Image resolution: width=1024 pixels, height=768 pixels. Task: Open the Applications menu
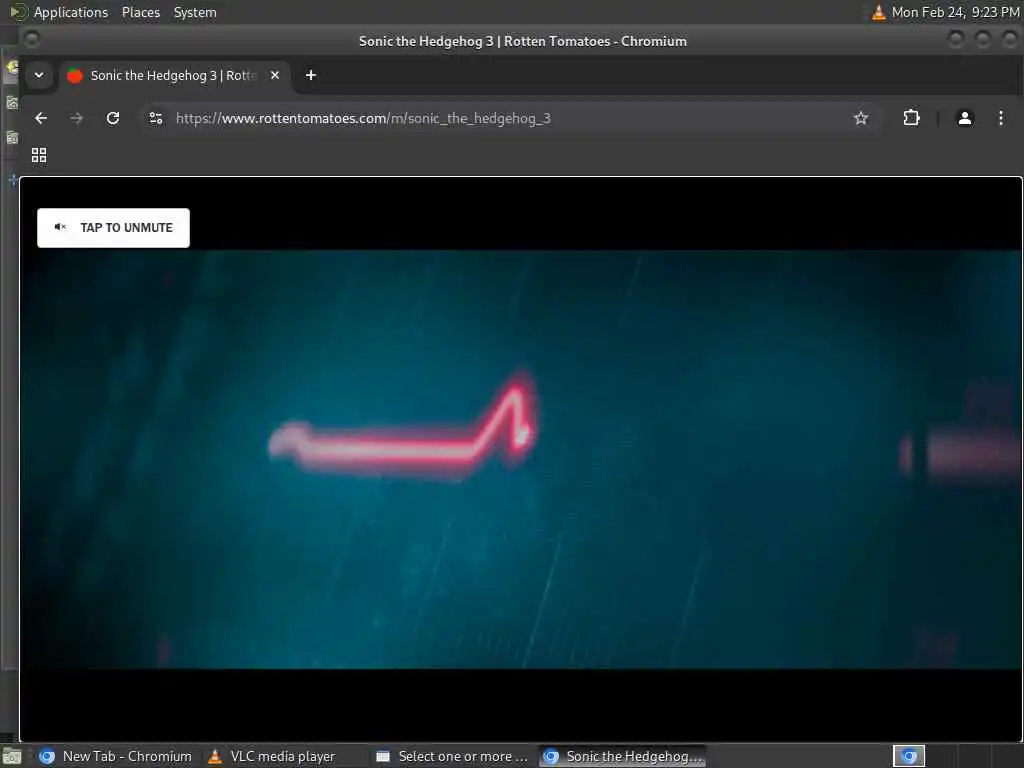(71, 12)
